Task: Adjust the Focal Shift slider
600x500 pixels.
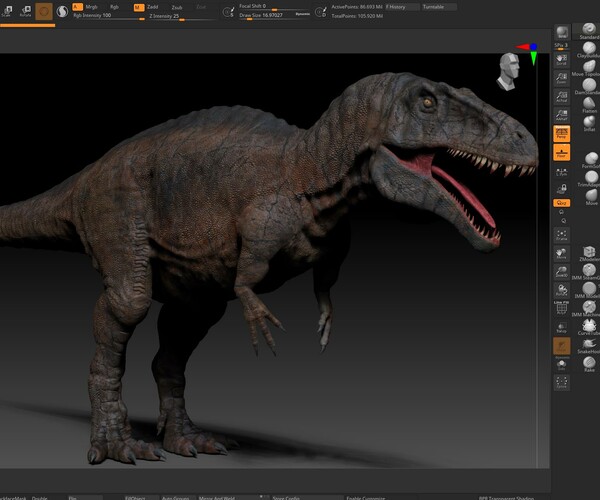Action: click(x=274, y=7)
